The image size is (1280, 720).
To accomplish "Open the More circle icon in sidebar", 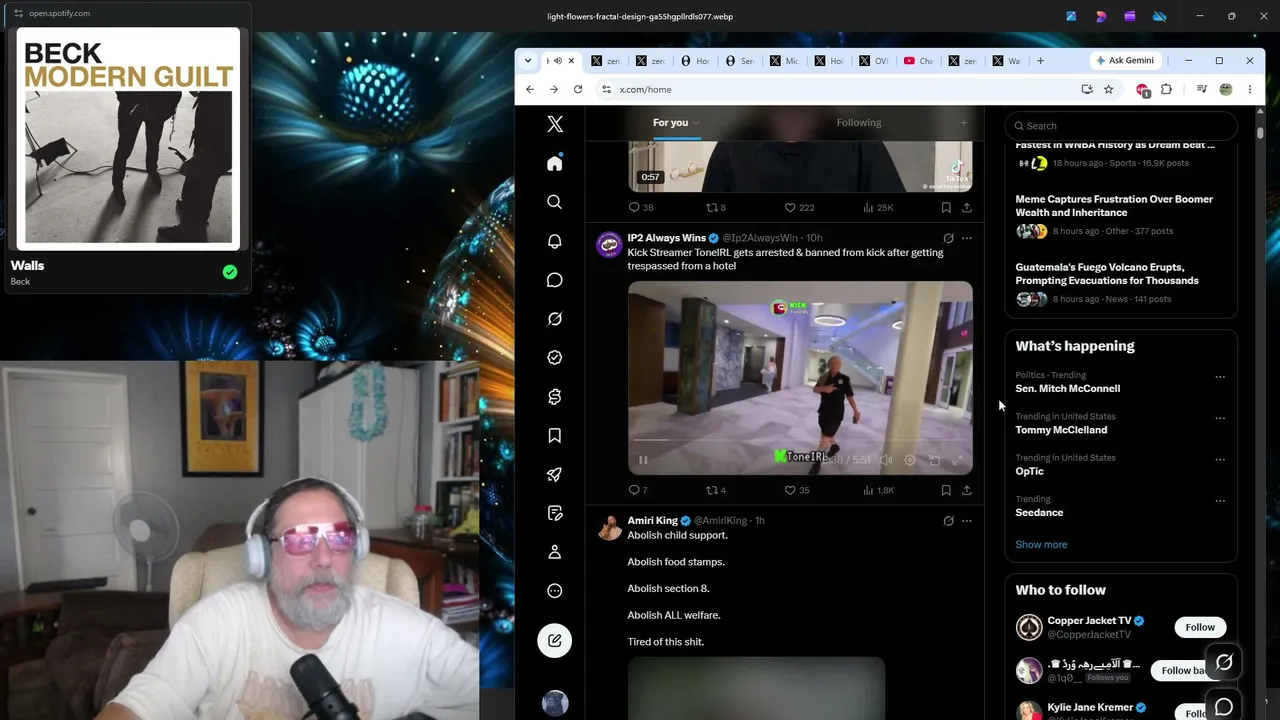I will point(555,591).
